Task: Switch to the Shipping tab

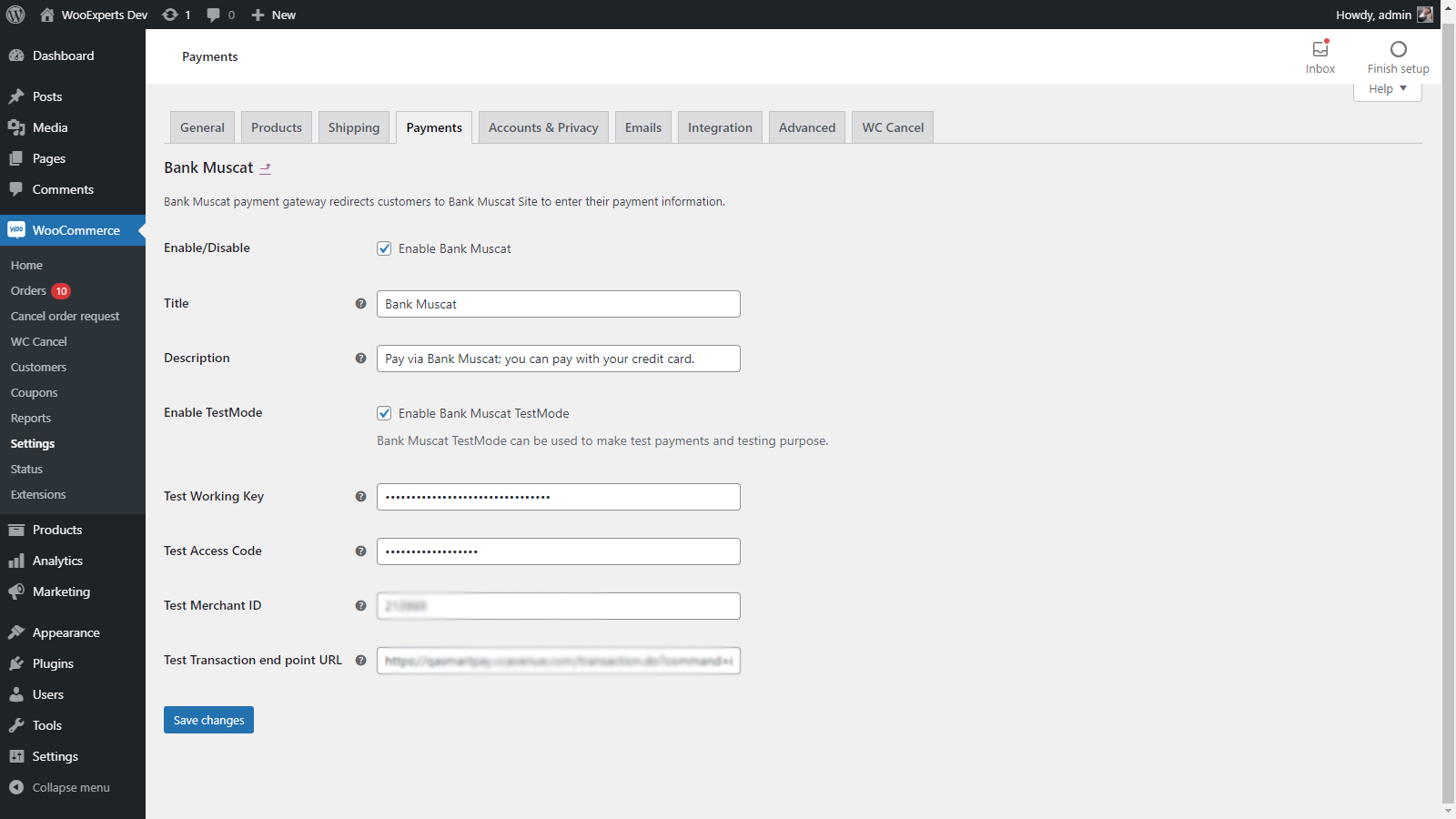Action: point(354,127)
